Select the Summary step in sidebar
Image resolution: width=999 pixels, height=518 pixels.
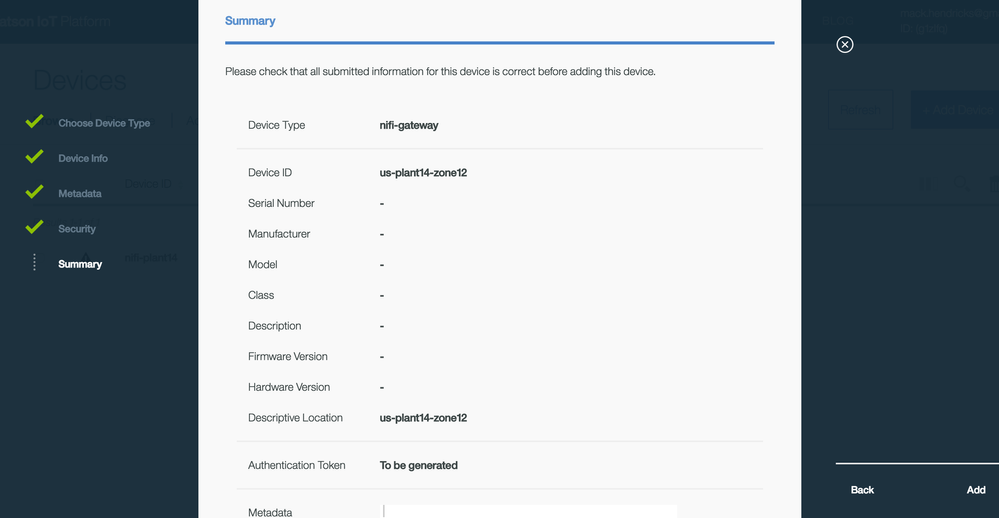coord(80,264)
